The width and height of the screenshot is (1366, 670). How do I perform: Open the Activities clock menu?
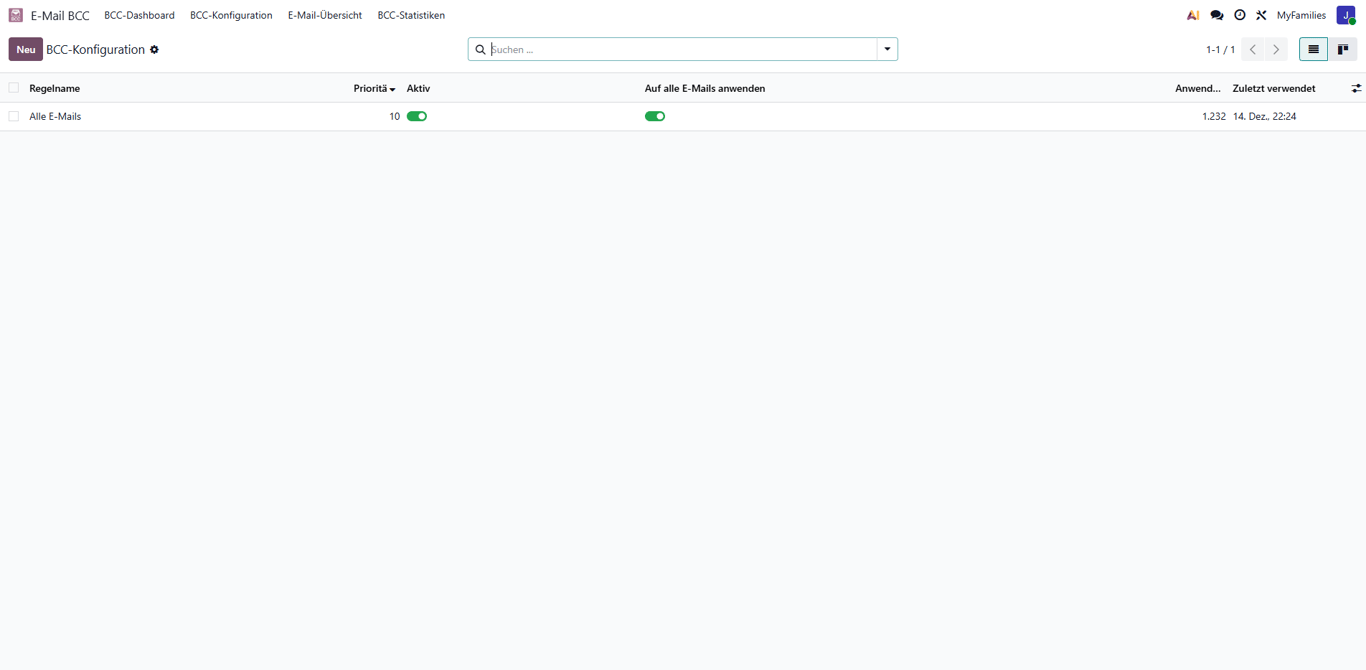[x=1239, y=15]
